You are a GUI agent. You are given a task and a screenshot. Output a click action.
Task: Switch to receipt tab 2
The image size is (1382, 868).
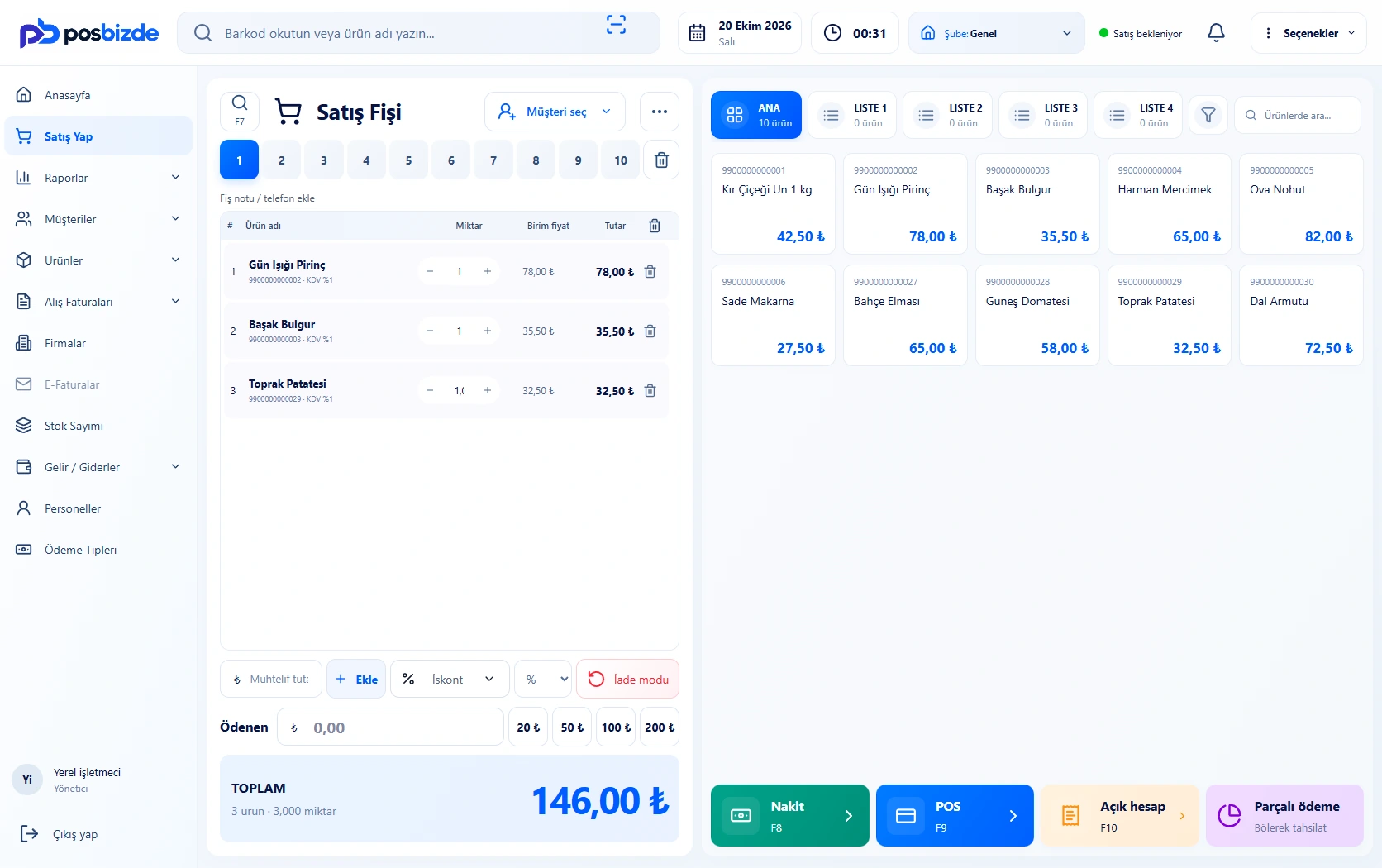click(x=282, y=160)
